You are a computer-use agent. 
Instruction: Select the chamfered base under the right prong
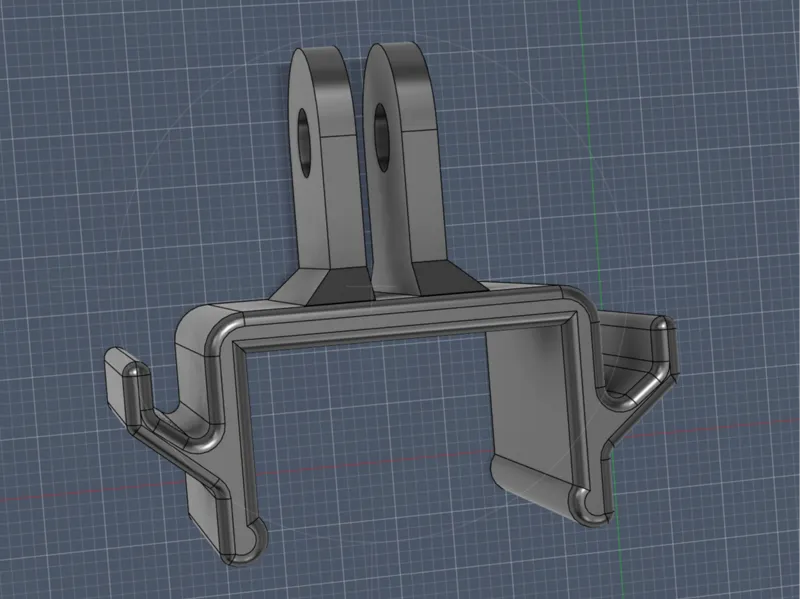[x=449, y=278]
